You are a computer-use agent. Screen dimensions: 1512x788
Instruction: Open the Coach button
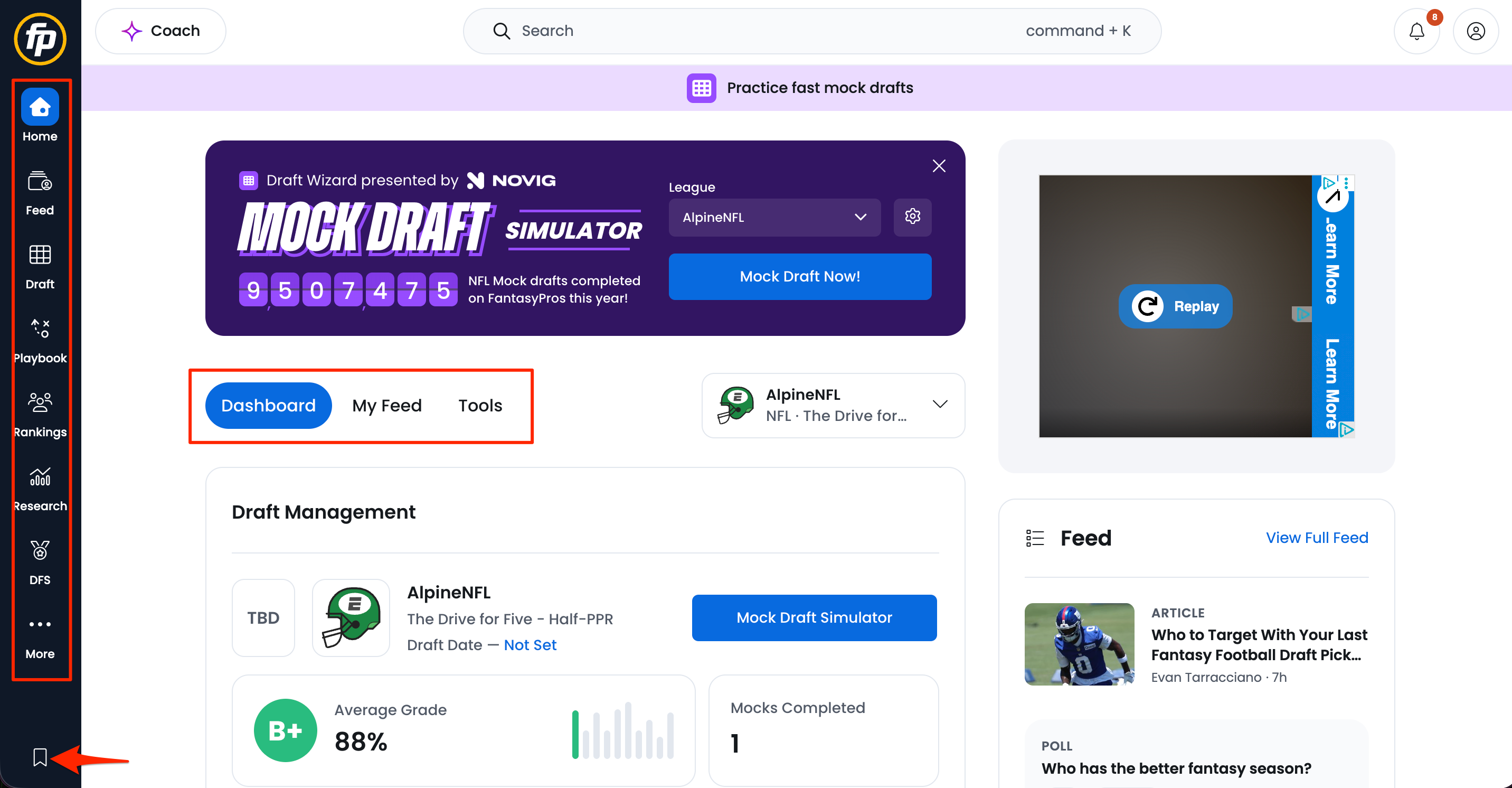160,31
